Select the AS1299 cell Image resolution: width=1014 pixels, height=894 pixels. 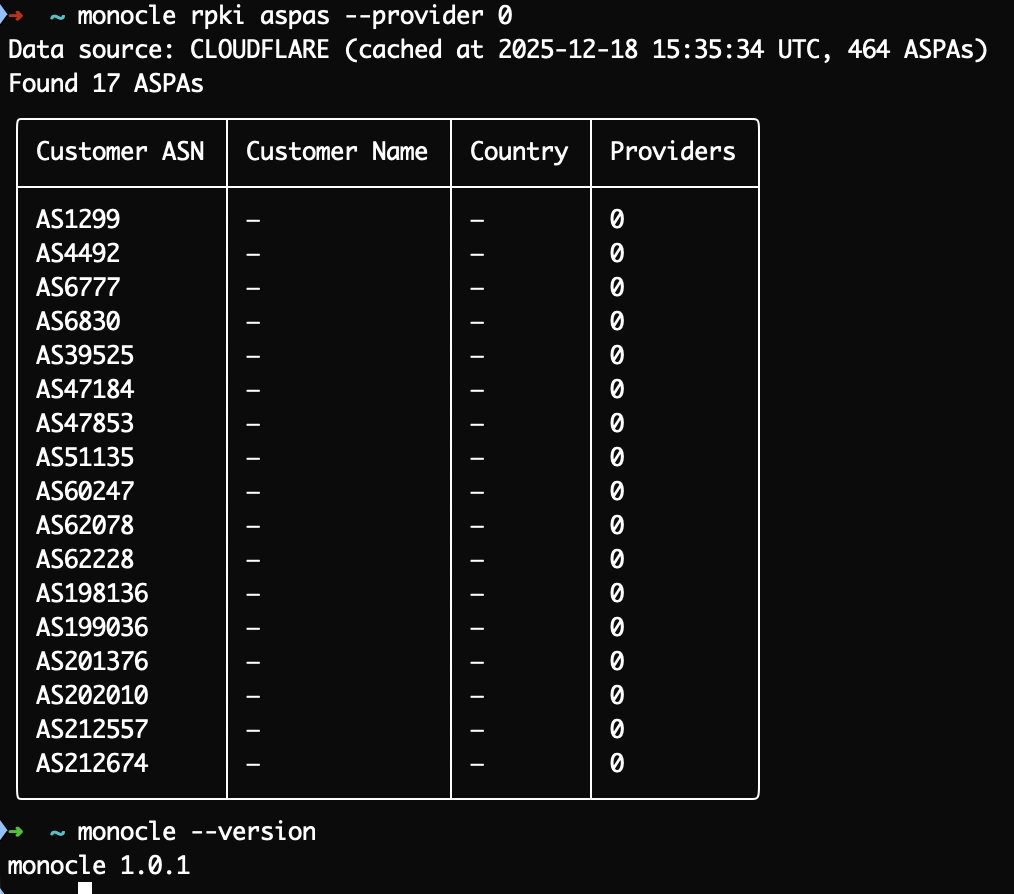(78, 219)
